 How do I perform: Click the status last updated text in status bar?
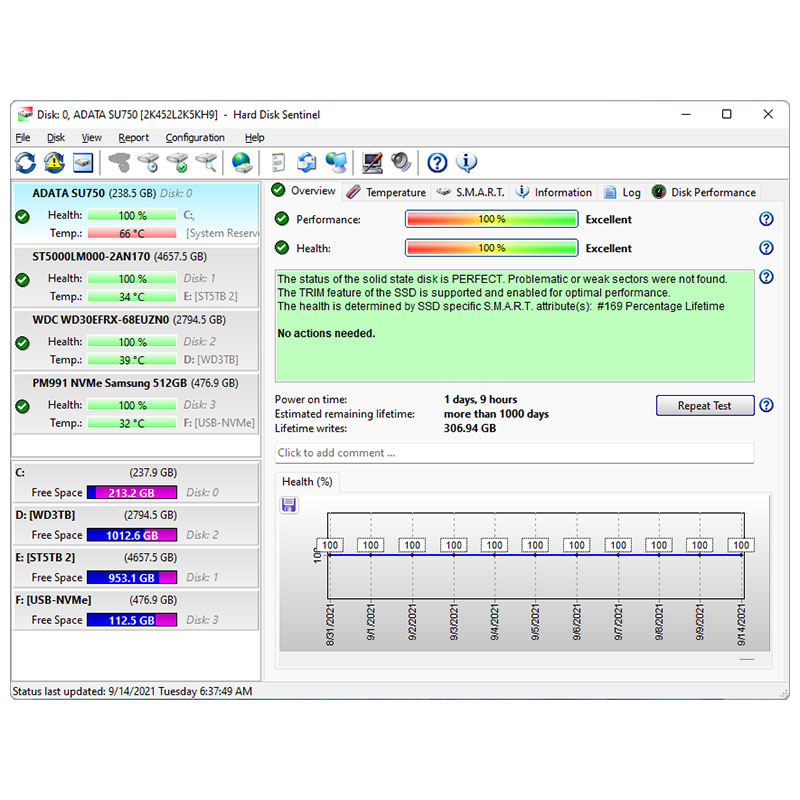click(x=132, y=691)
